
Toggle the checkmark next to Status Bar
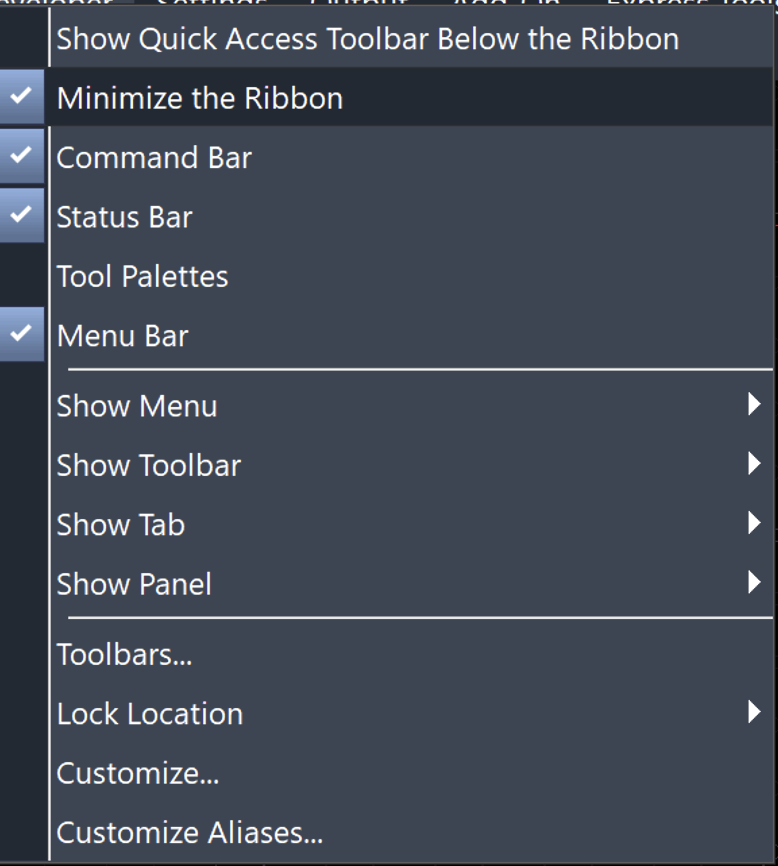pos(21,215)
